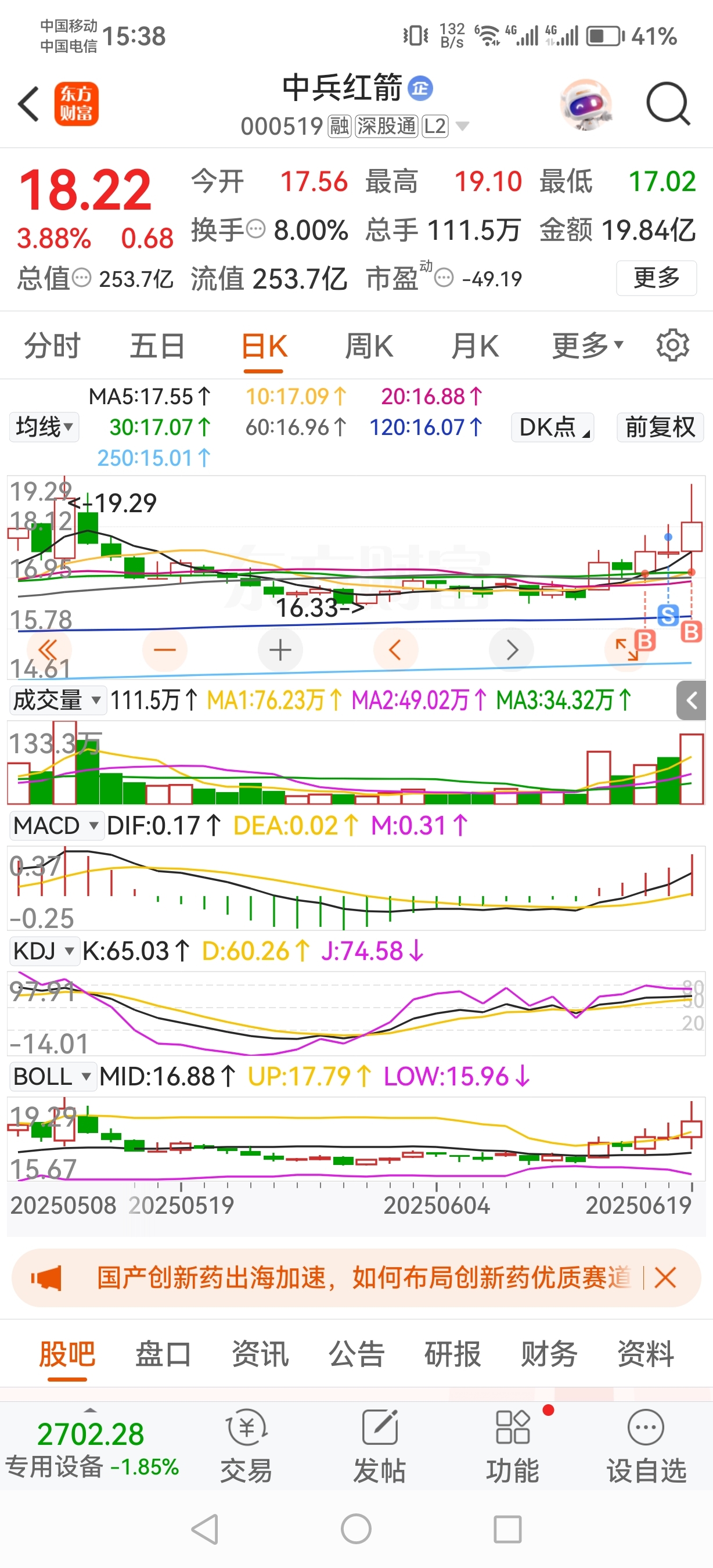Tap Android back navigation triangle
The height and width of the screenshot is (1568, 713).
pyautogui.click(x=206, y=1529)
